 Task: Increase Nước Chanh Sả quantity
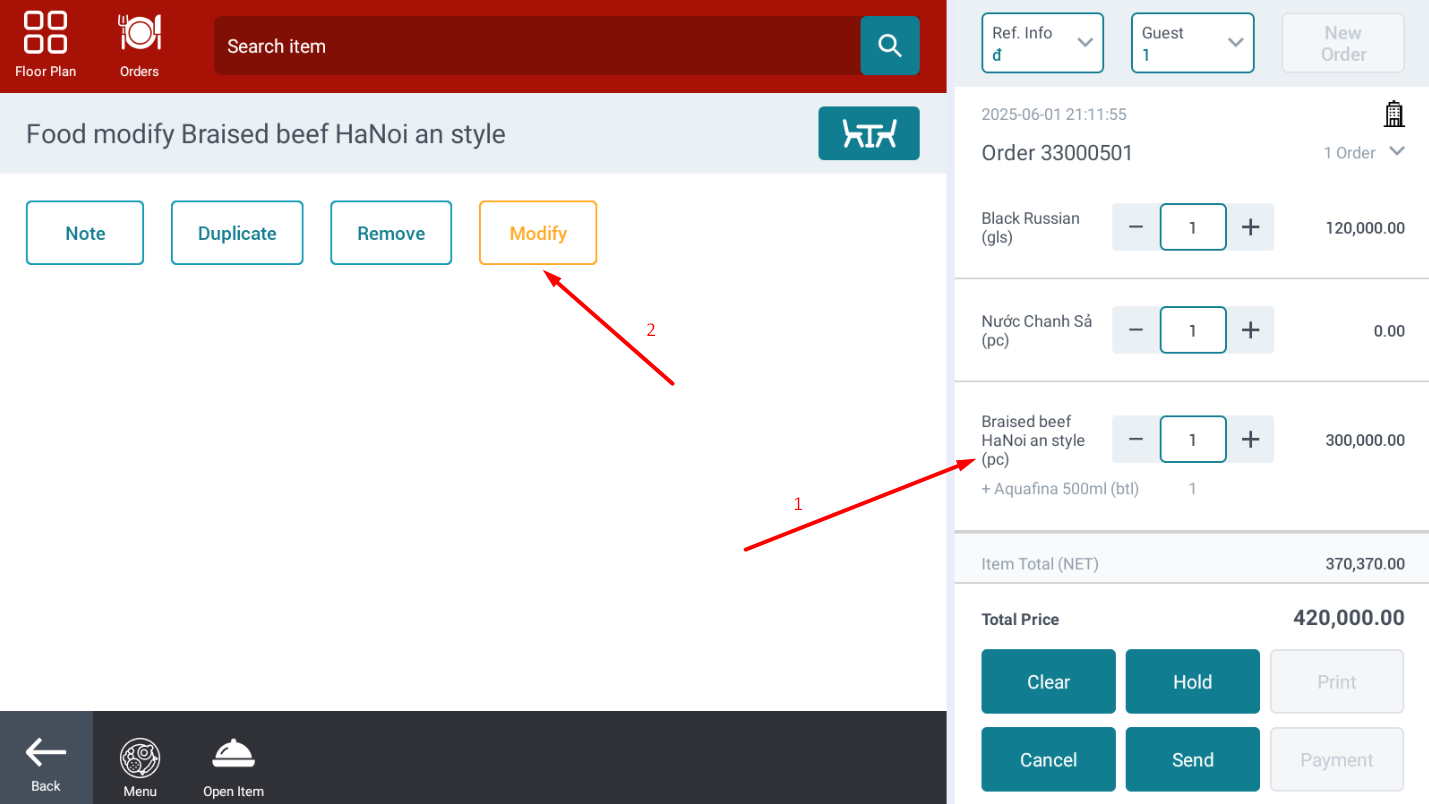pyautogui.click(x=1250, y=330)
